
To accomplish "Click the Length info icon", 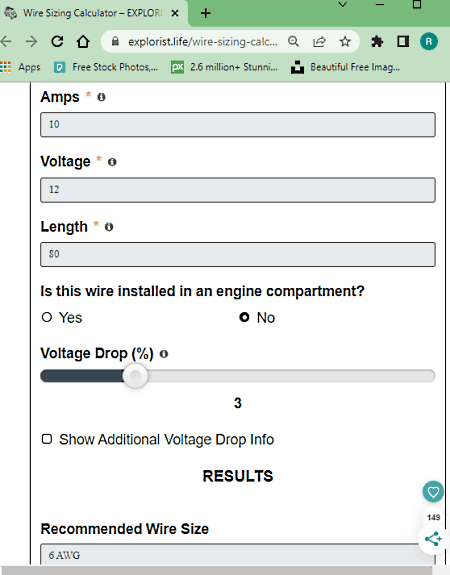I will pyautogui.click(x=109, y=227).
